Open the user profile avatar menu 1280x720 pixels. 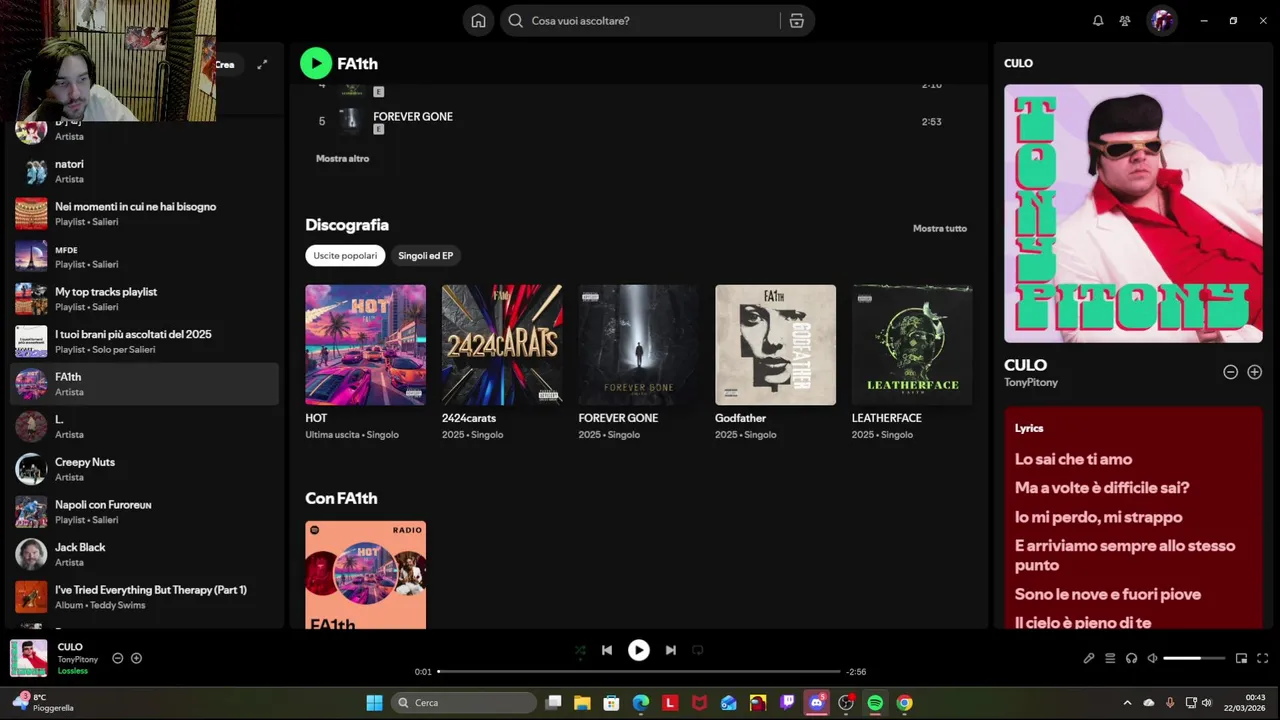pos(1161,21)
